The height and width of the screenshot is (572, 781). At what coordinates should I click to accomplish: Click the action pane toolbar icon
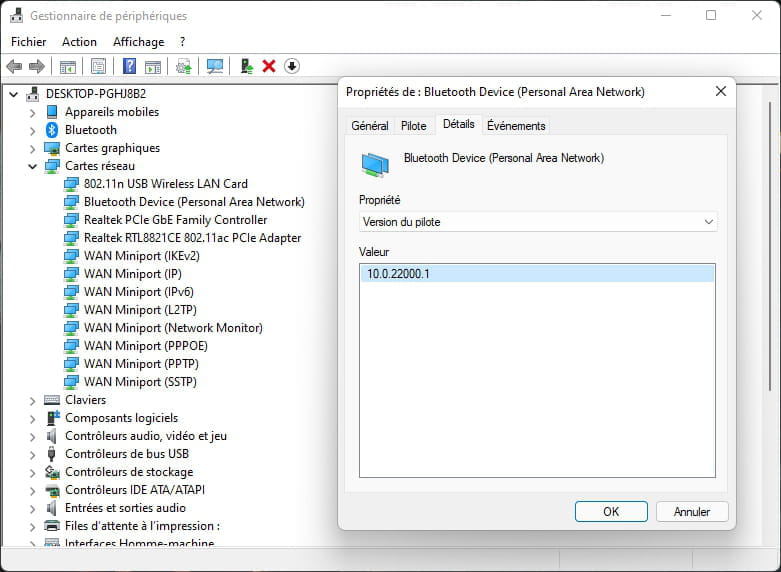[x=153, y=66]
